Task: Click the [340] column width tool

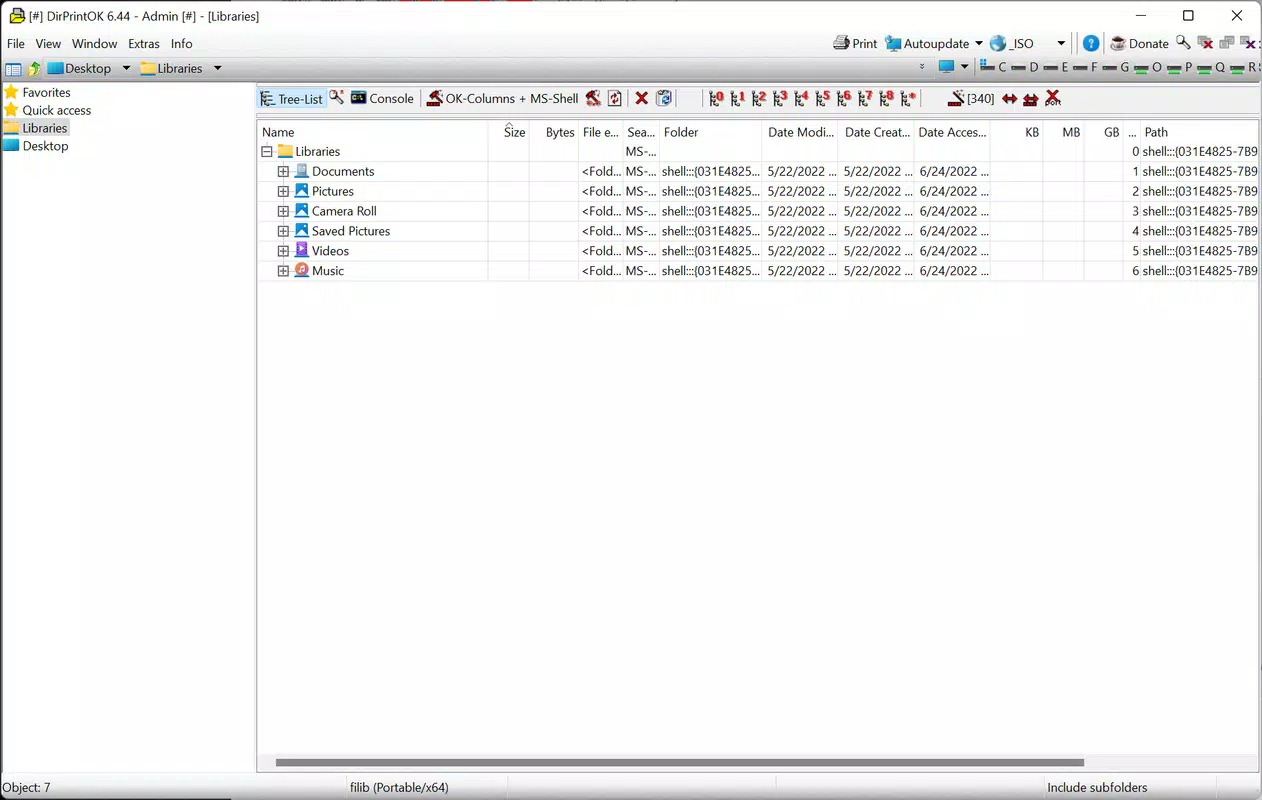Action: (971, 98)
